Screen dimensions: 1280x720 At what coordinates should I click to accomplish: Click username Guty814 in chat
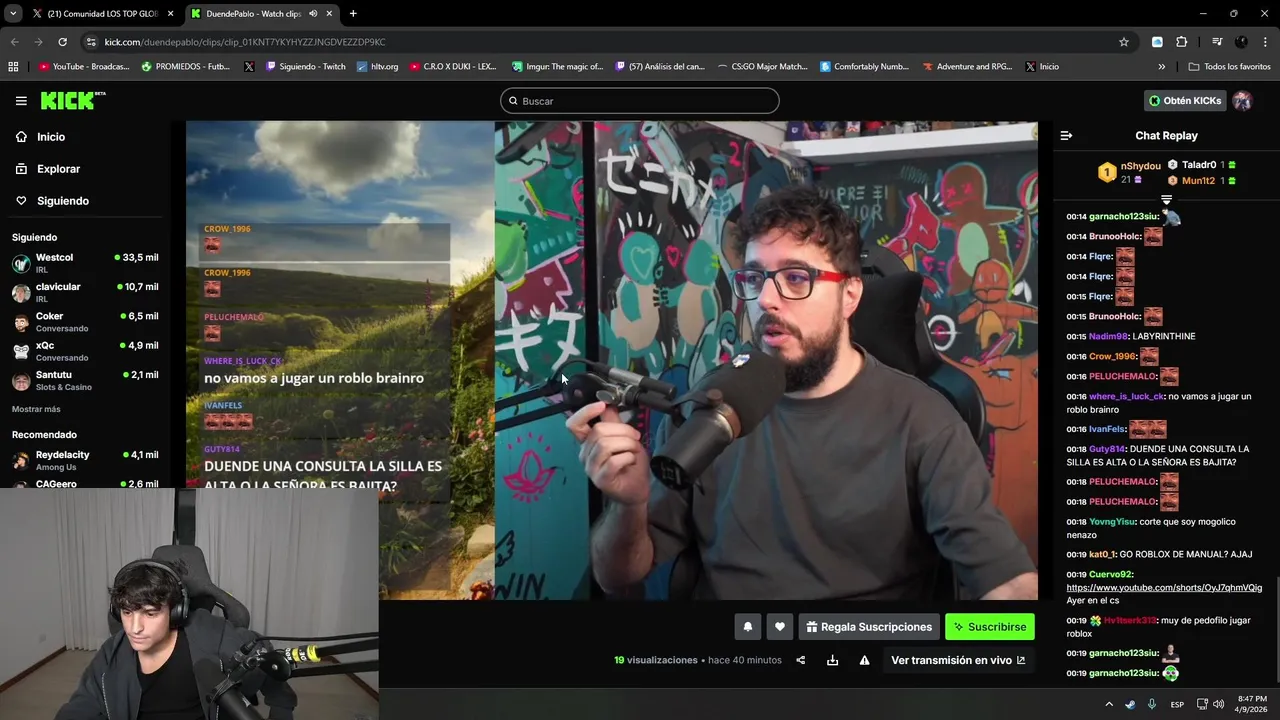click(x=1106, y=449)
